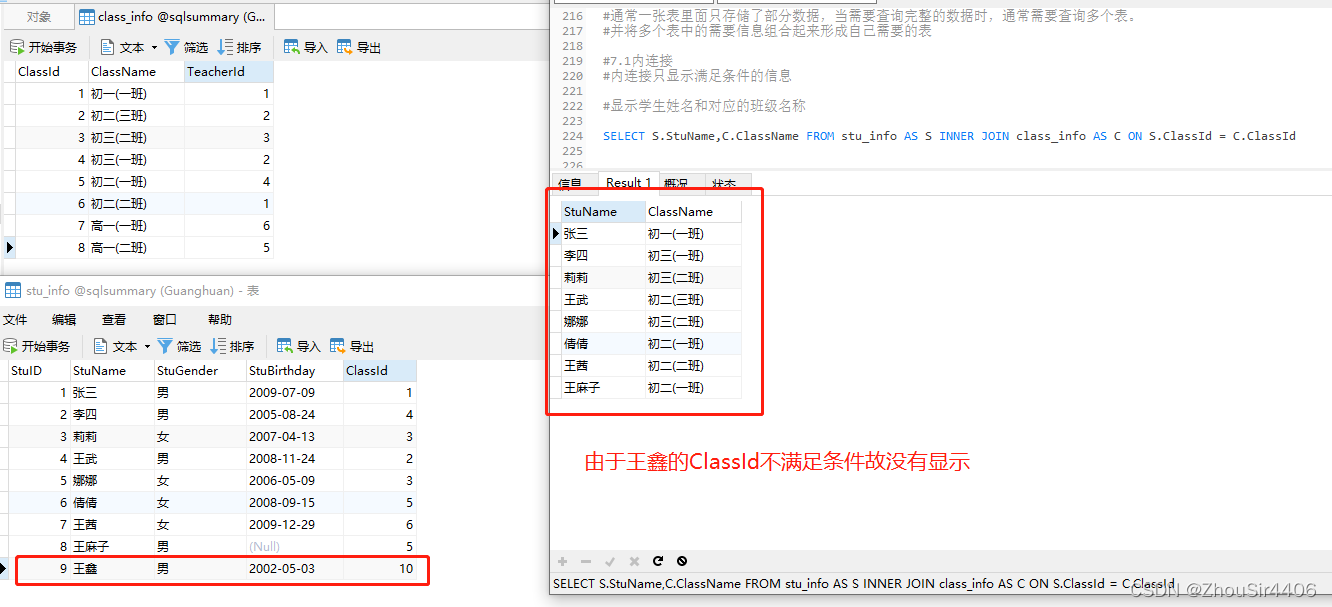Delete a record with the minus icon

click(586, 561)
